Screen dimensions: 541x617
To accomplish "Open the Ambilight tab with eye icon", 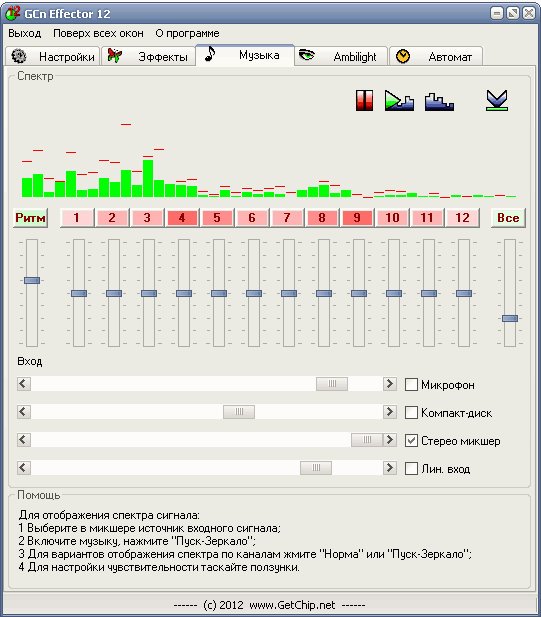I will click(341, 56).
